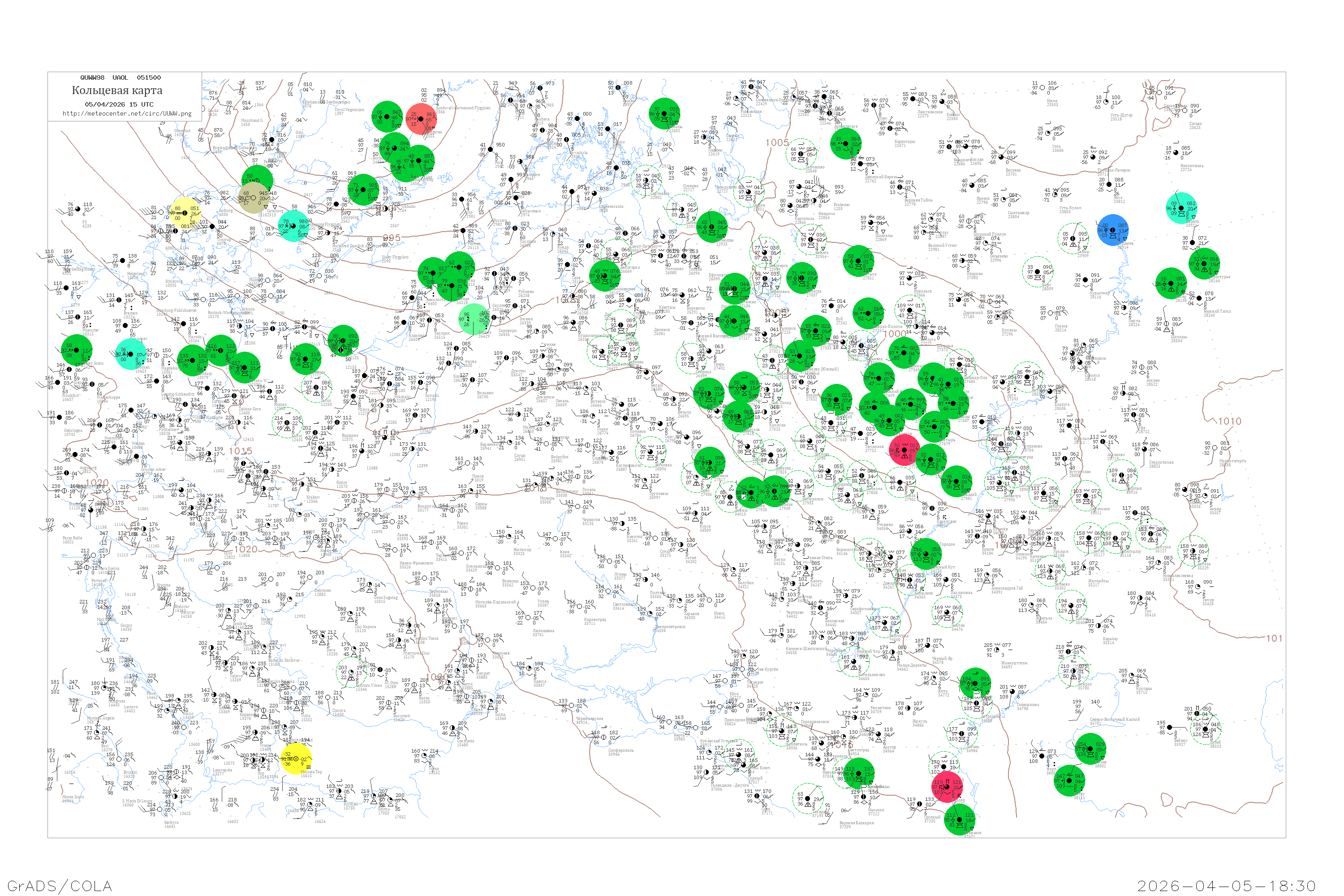
Task: Click the 2026-04-05-18:30 timestamp
Action: click(x=1226, y=886)
